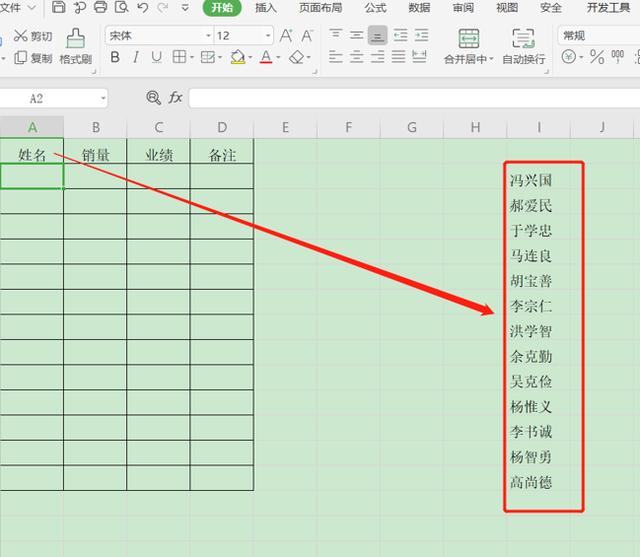Switch to the 审阅 tab

463,8
